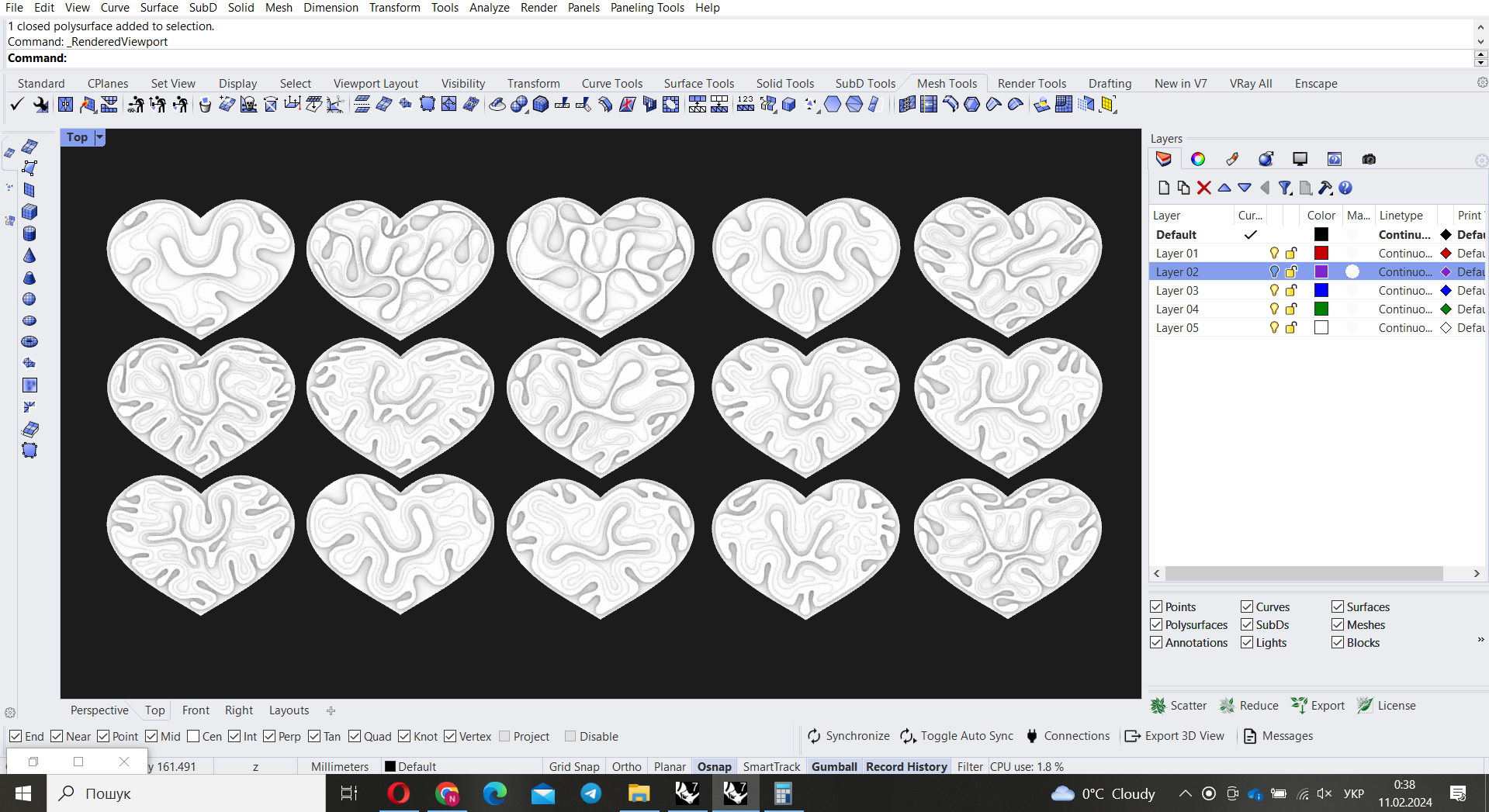Open the camera Named Views panel tab icon

click(1369, 159)
